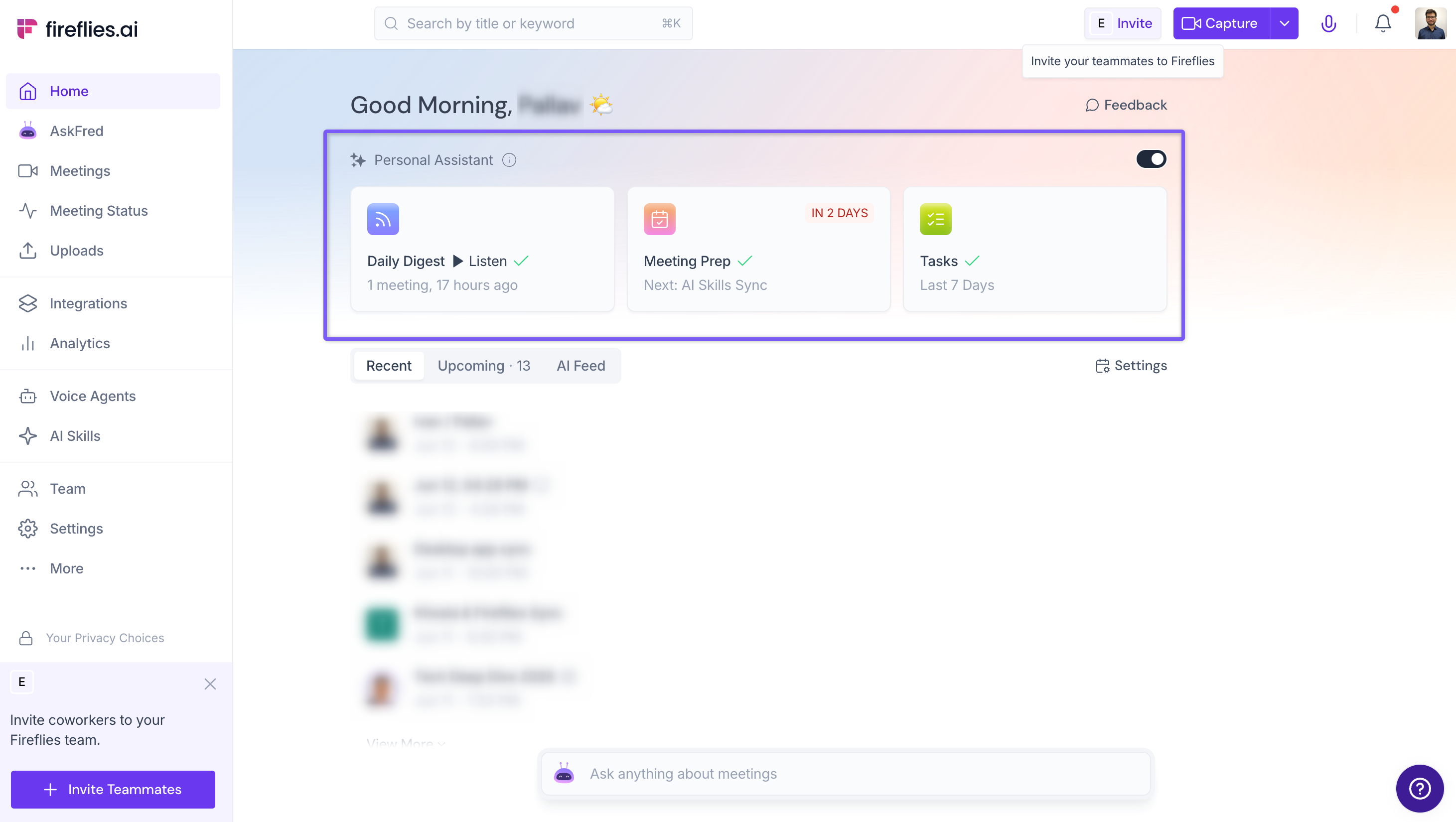Click the Daily Digest feed icon
Viewport: 1456px width, 822px height.
coord(383,219)
